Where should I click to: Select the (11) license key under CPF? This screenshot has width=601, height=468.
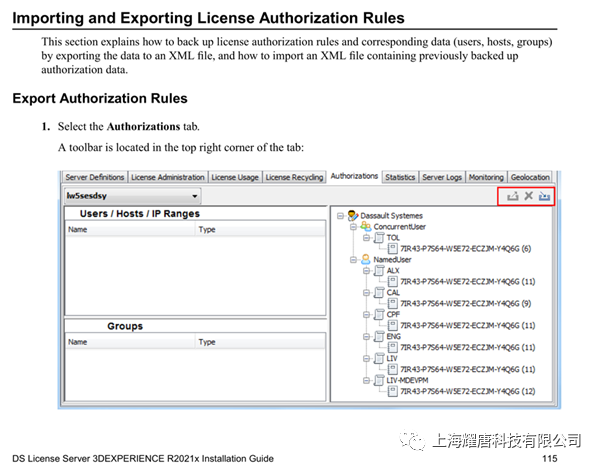(x=468, y=325)
